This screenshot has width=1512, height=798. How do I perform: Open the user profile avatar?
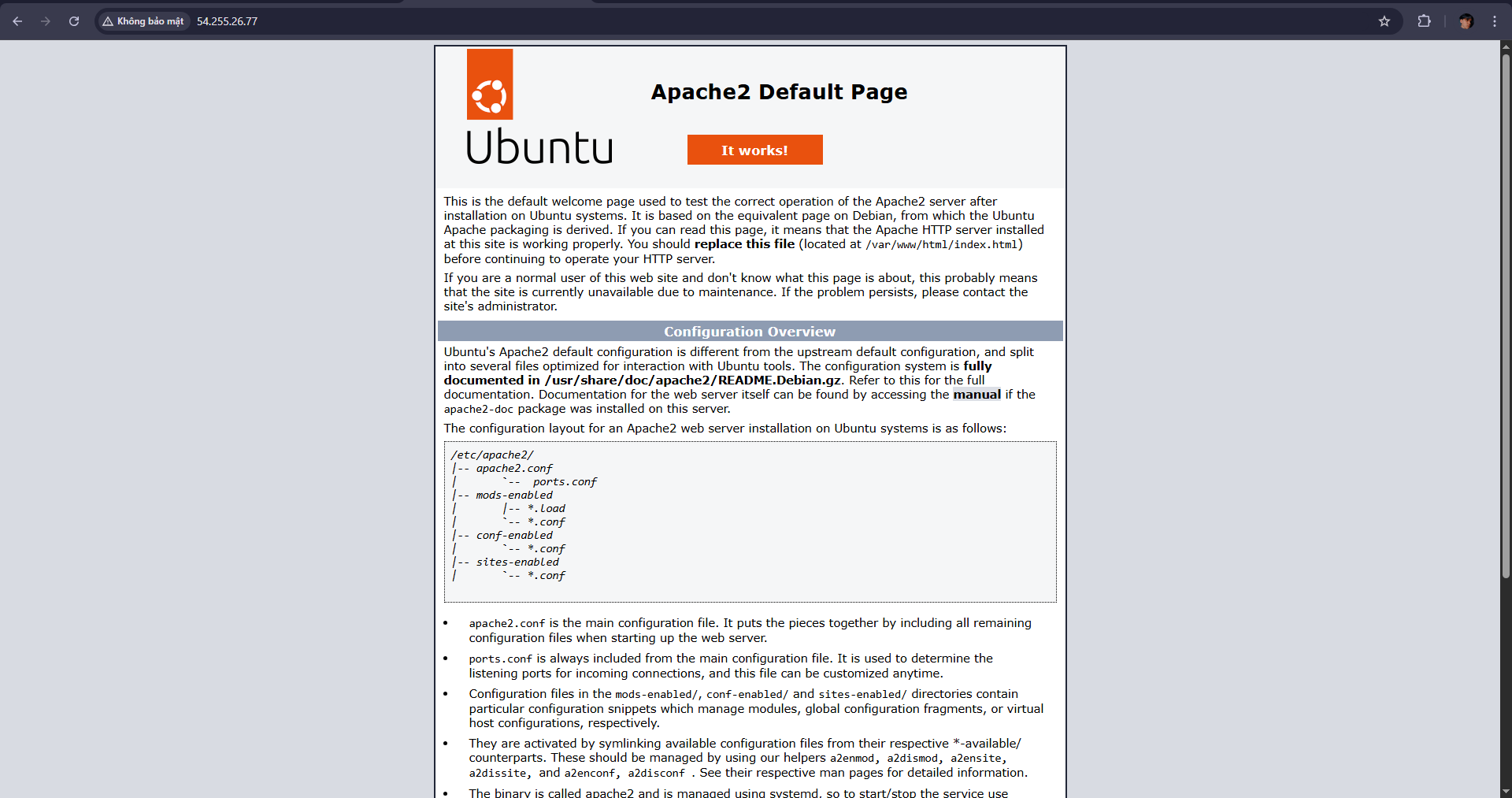pyautogui.click(x=1466, y=21)
